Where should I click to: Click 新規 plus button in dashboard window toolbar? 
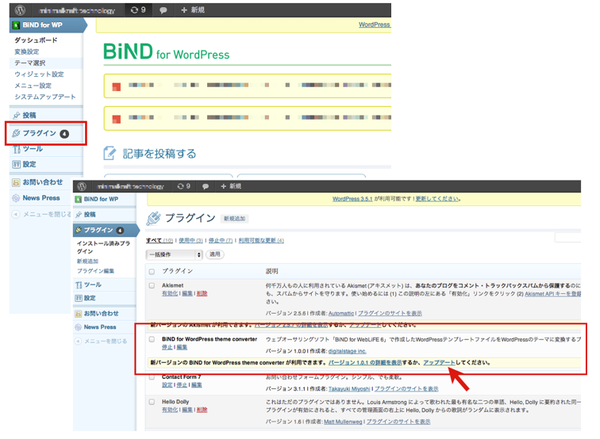tap(193, 10)
